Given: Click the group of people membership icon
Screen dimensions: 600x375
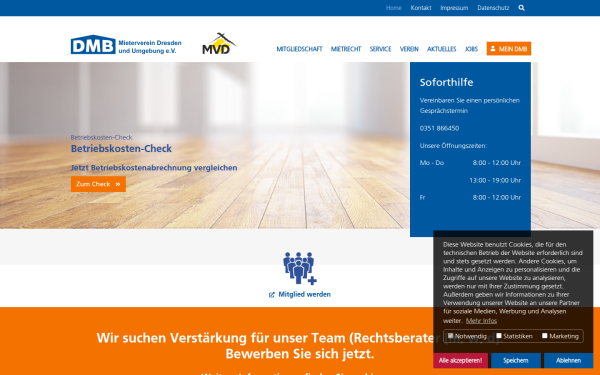Looking at the screenshot, I should tap(300, 268).
